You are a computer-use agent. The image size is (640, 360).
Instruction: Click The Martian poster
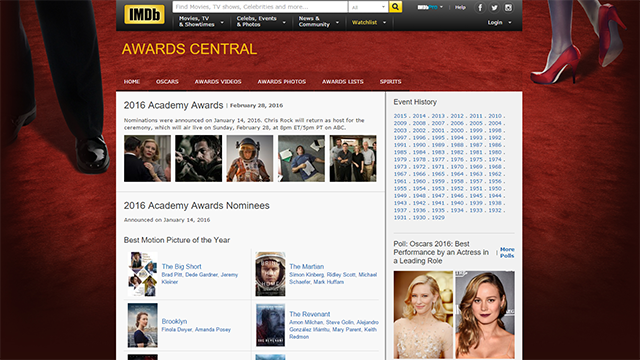pos(270,274)
